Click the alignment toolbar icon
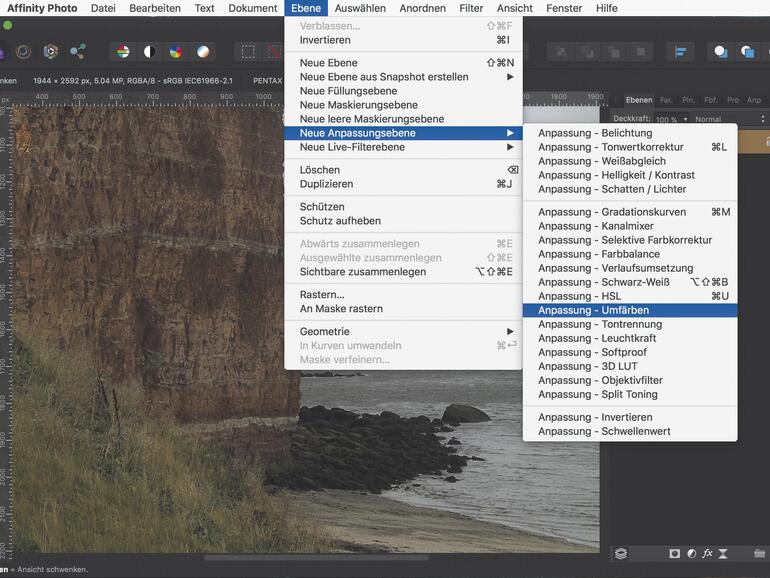Viewport: 770px width, 578px height. (680, 52)
